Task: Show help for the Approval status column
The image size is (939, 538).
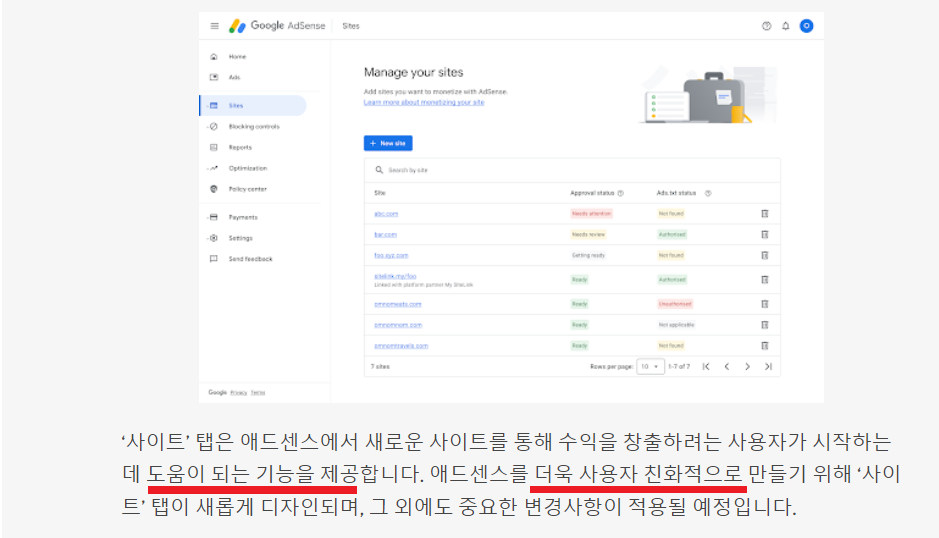Action: tap(621, 193)
